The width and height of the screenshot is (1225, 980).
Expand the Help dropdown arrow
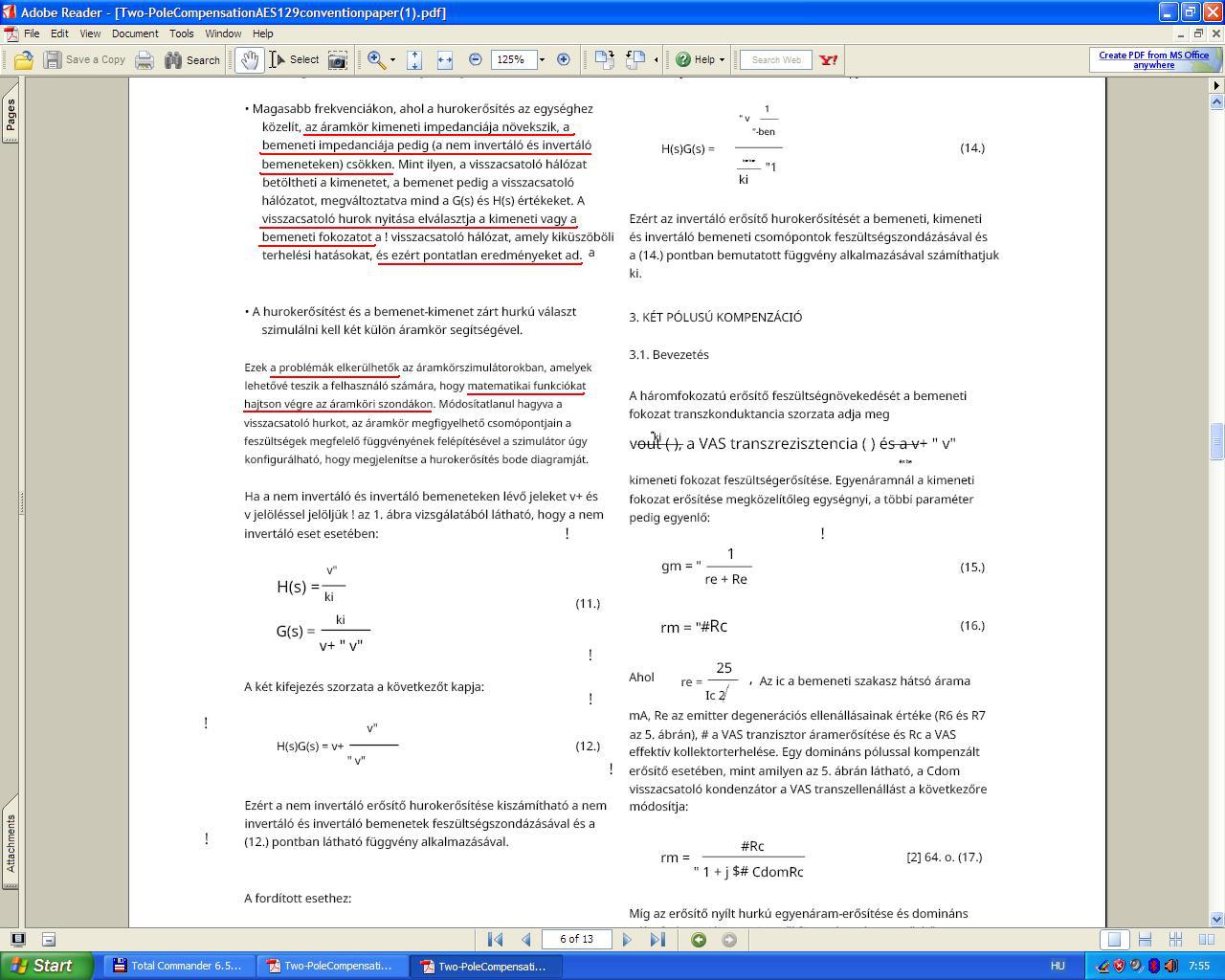(x=723, y=59)
